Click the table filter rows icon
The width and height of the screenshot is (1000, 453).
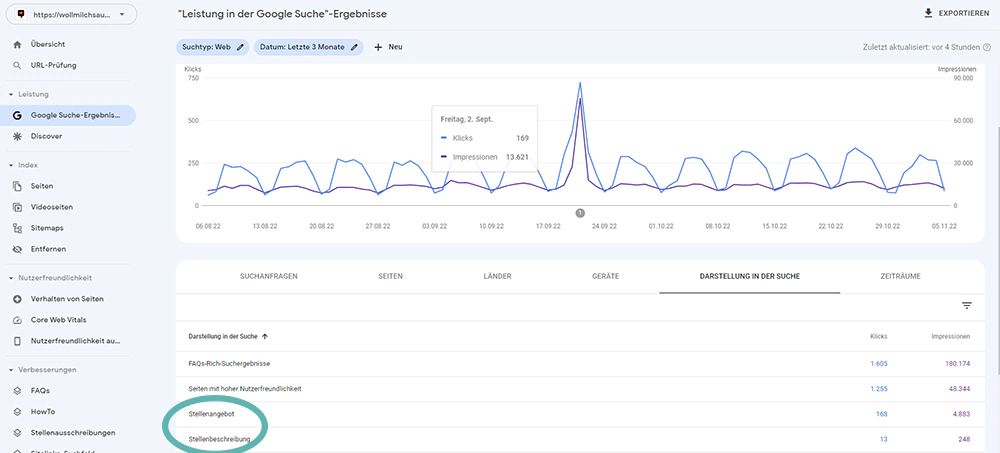pyautogui.click(x=967, y=306)
